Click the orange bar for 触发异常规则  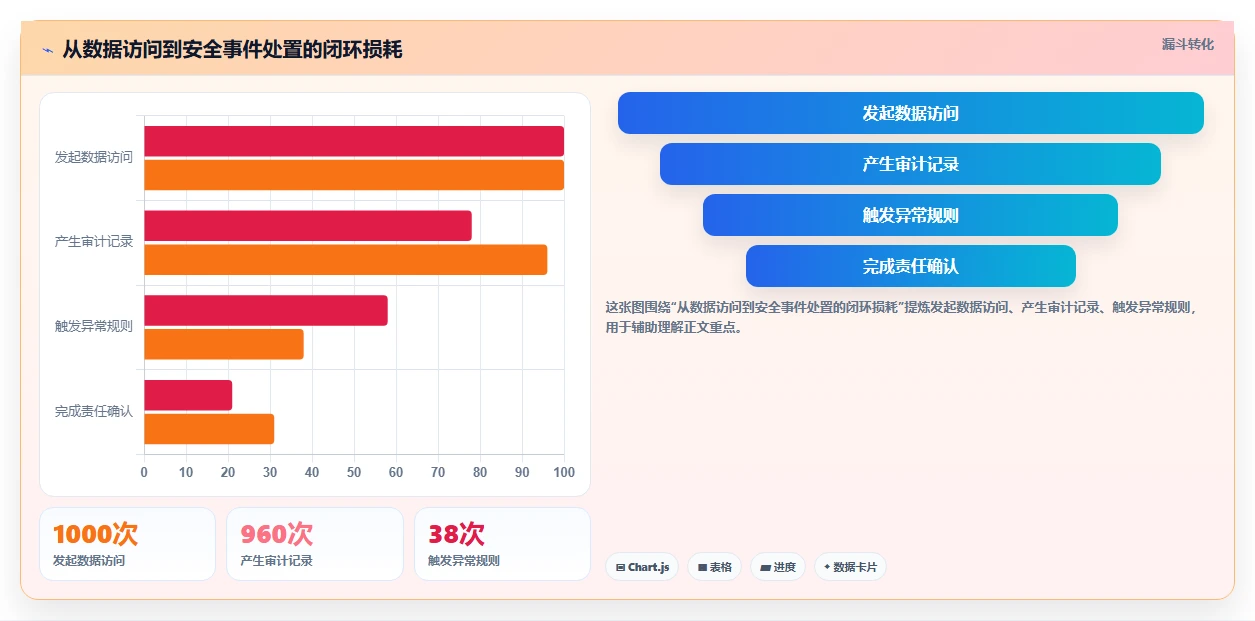pyautogui.click(x=224, y=344)
